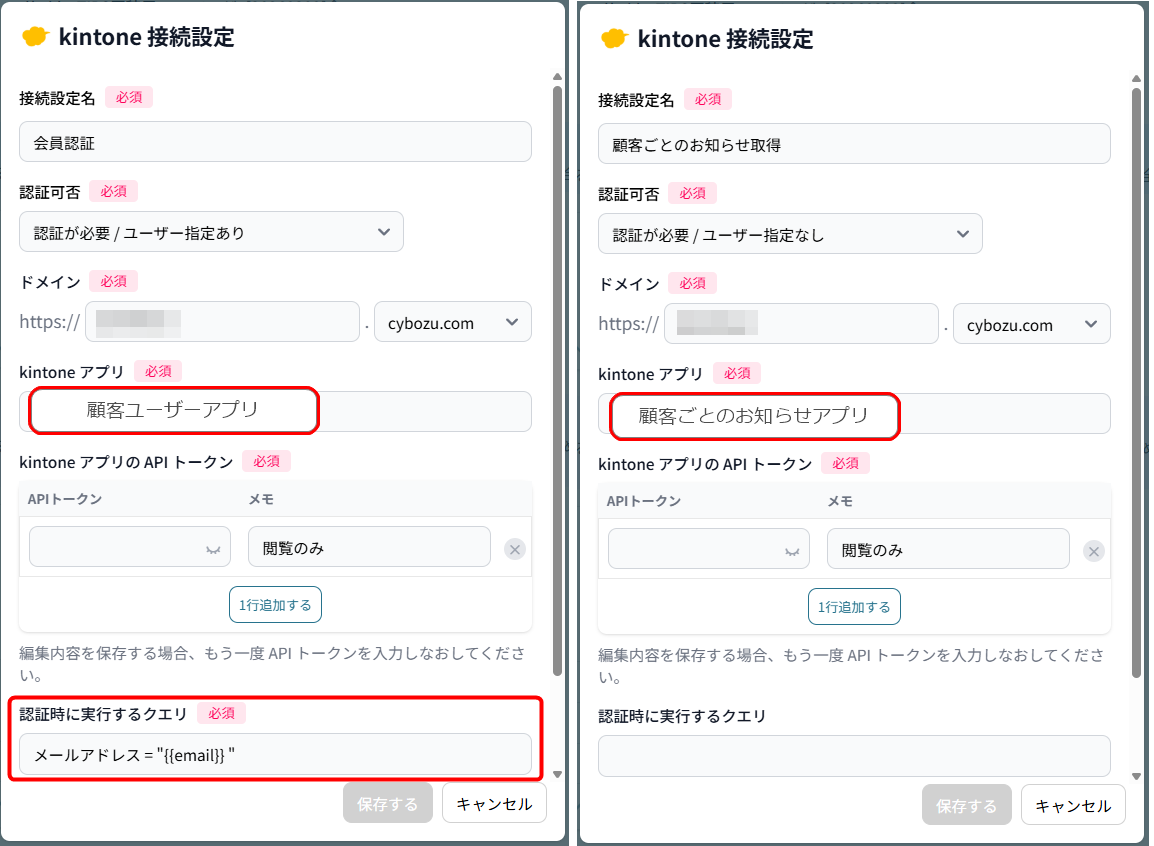
Task: Click the empty 認証時に実行するクエリ field in right dialog
Action: [854, 756]
